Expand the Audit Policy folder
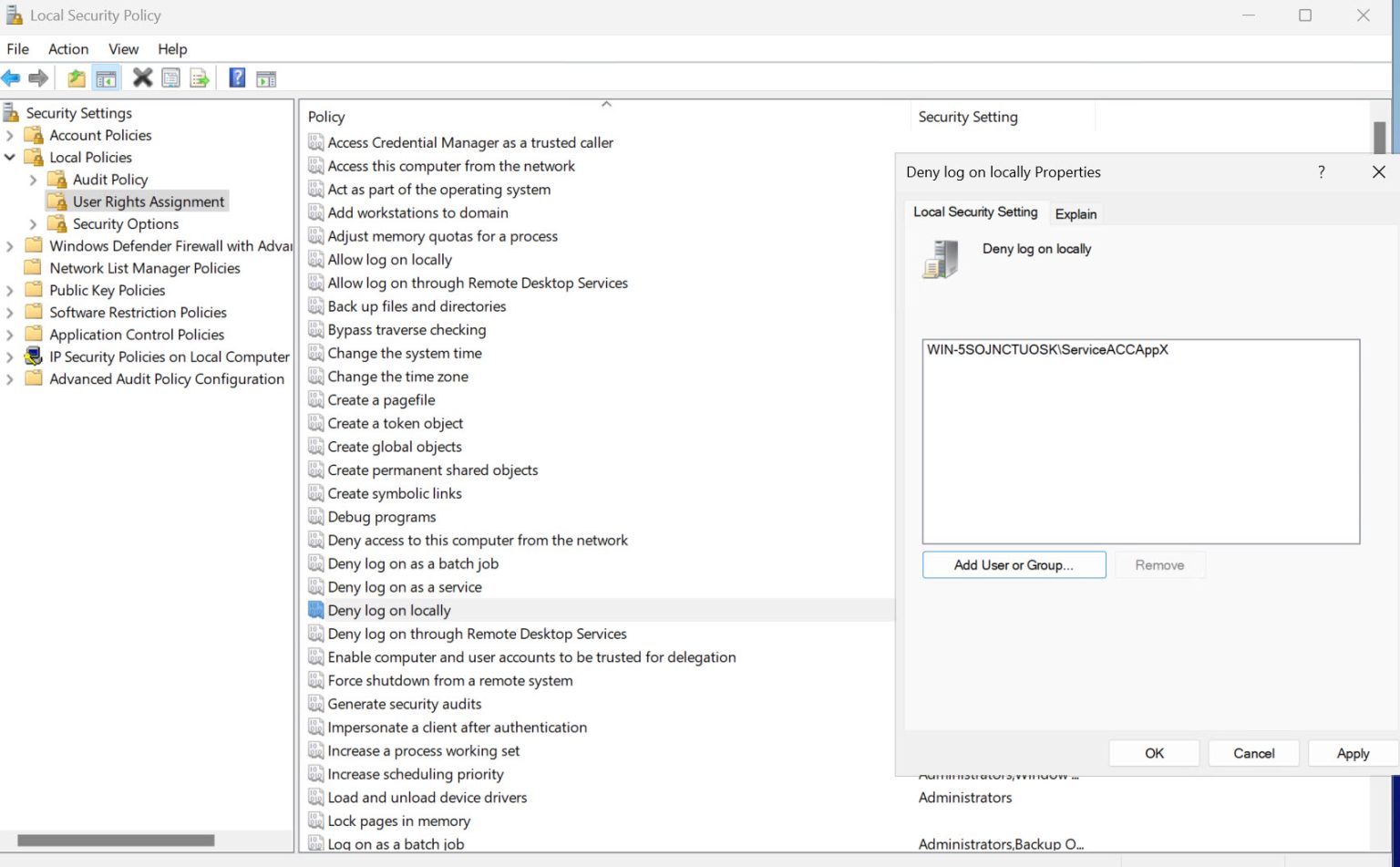This screenshot has height=867, width=1400. pyautogui.click(x=33, y=179)
